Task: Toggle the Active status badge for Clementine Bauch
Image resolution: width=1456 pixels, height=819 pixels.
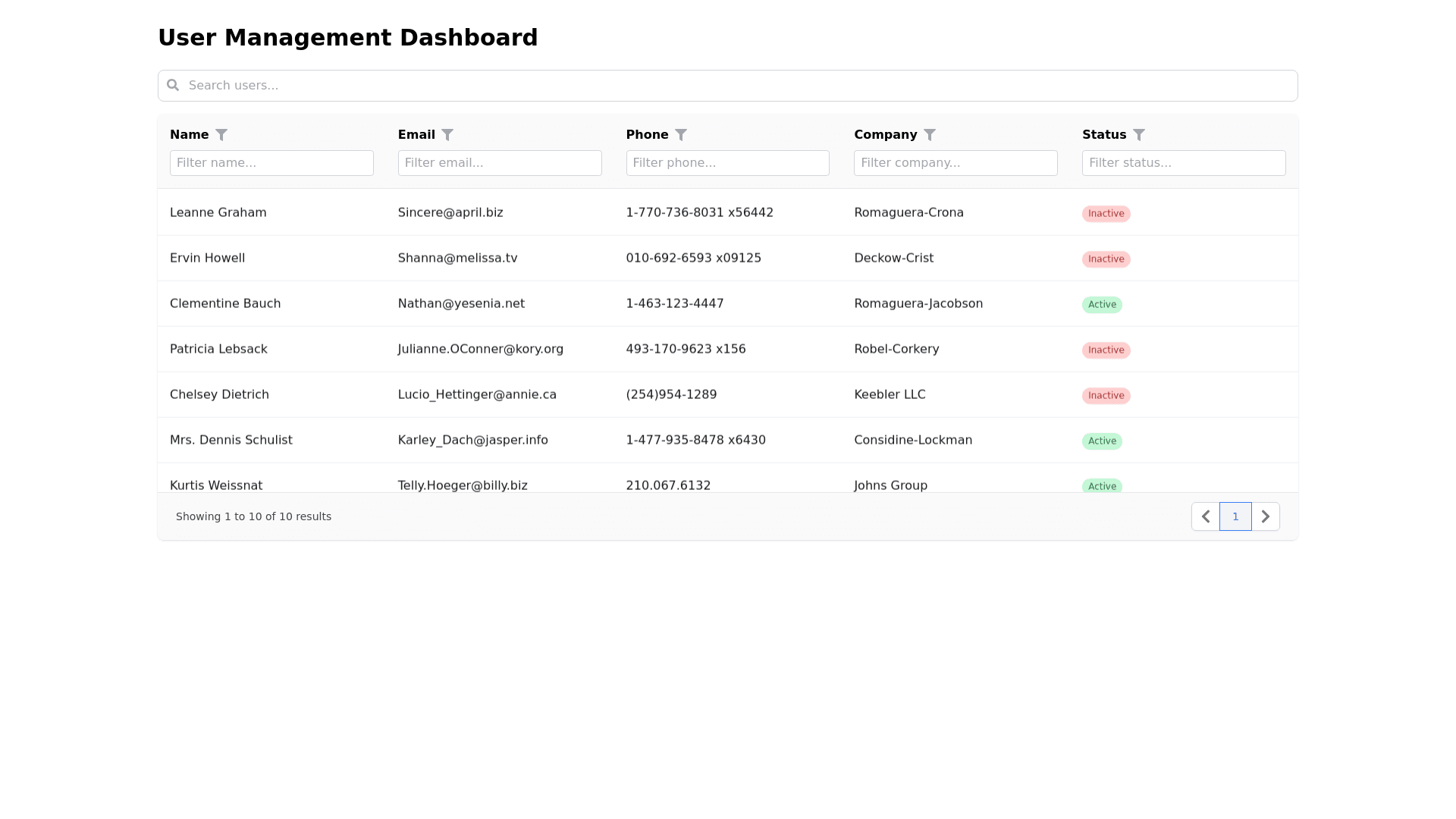Action: click(x=1102, y=304)
